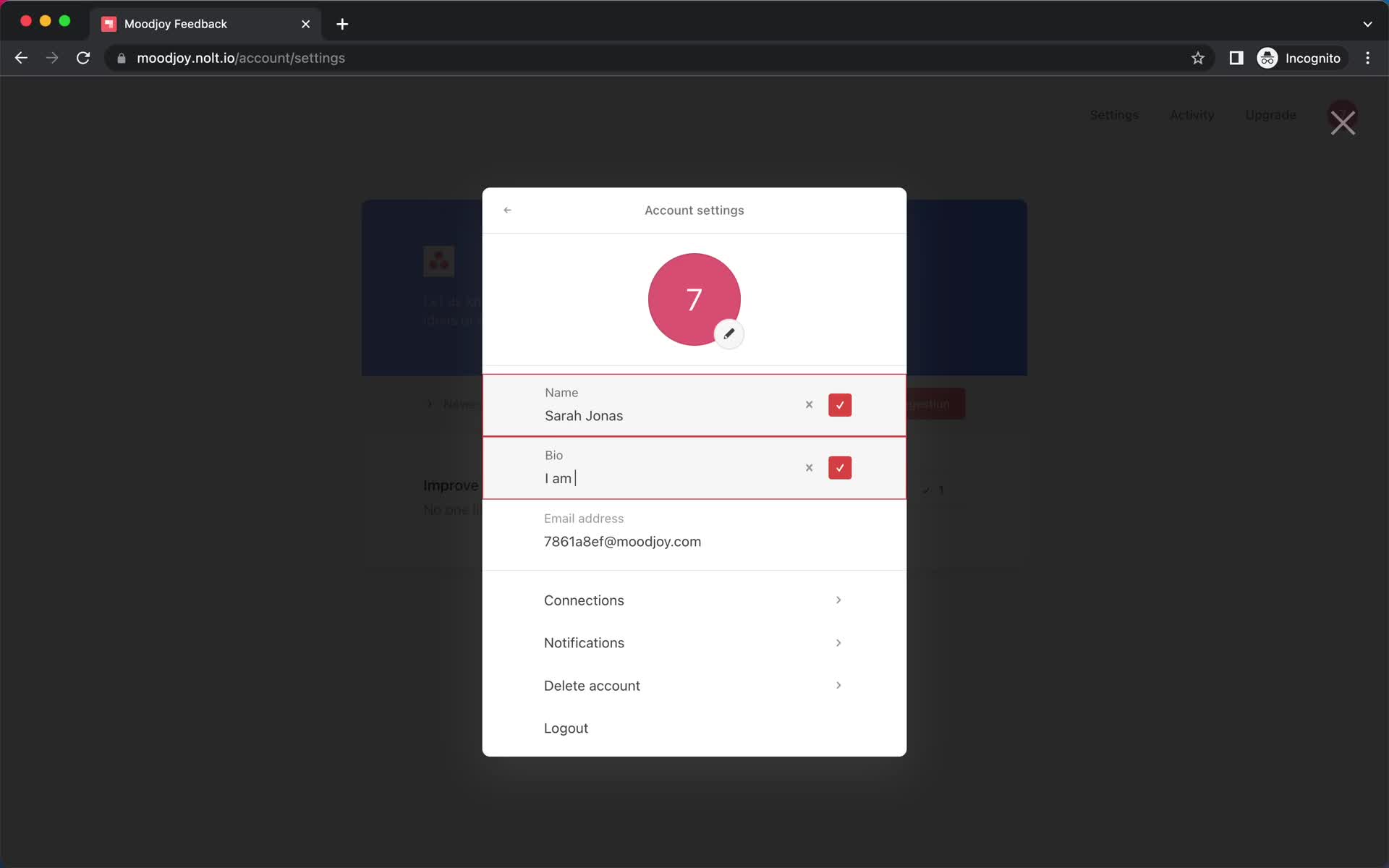Click the red checkmark to save Bio
This screenshot has width=1389, height=868.
click(840, 467)
